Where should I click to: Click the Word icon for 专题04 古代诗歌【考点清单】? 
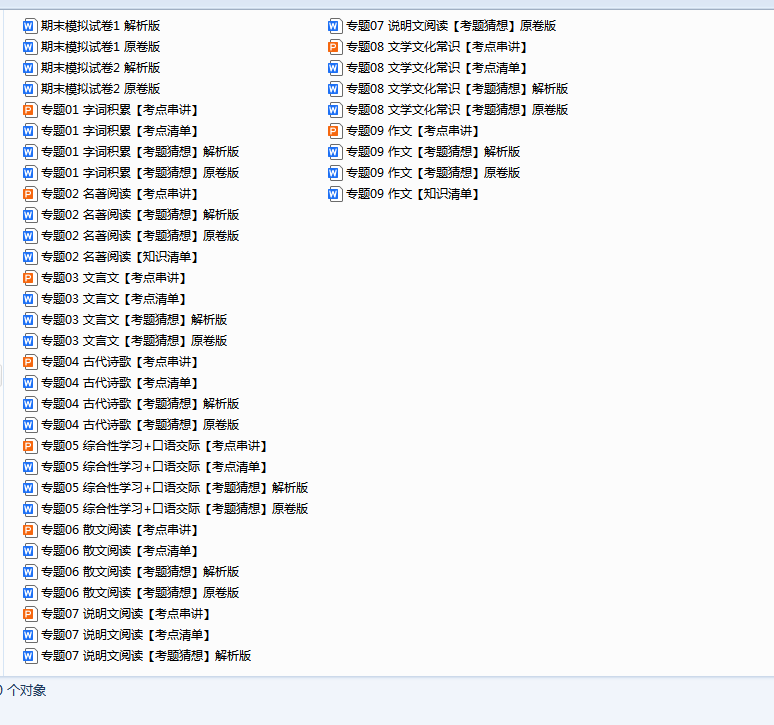pos(30,383)
